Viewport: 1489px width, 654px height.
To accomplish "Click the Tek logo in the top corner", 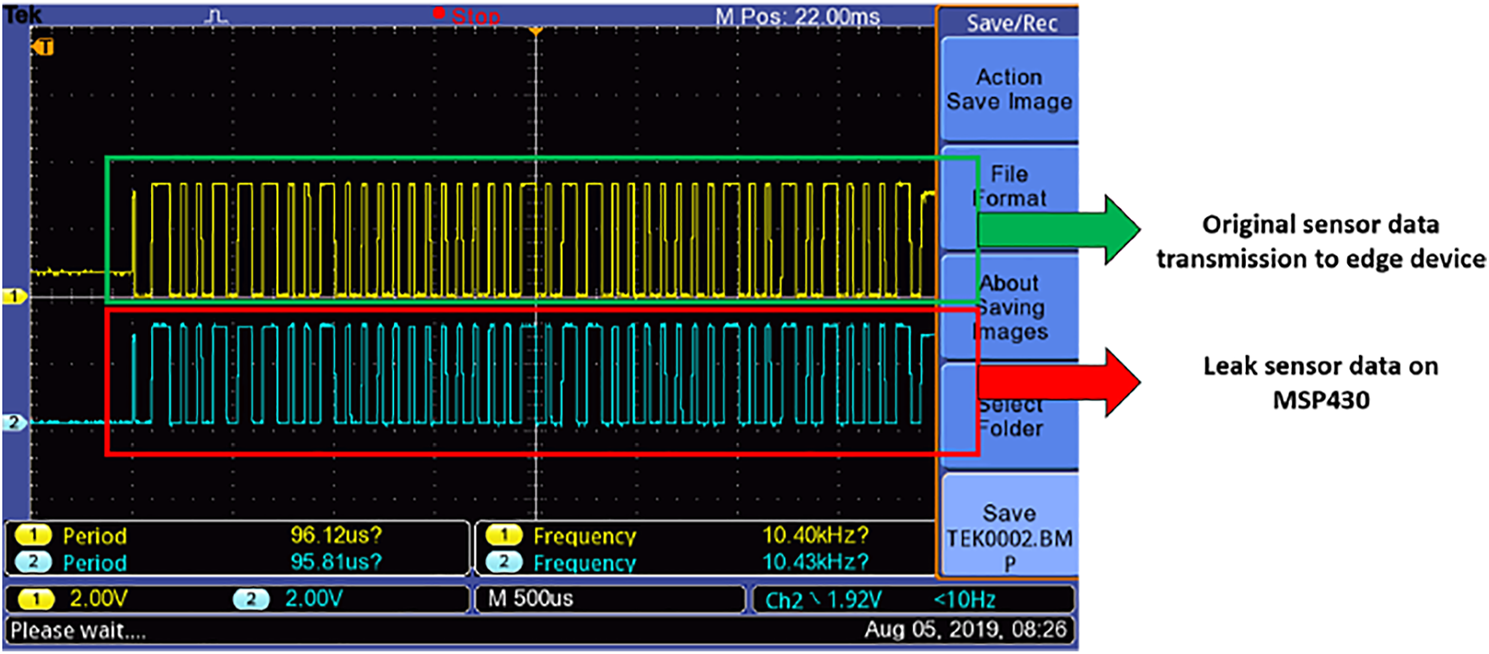I will 20,13.
